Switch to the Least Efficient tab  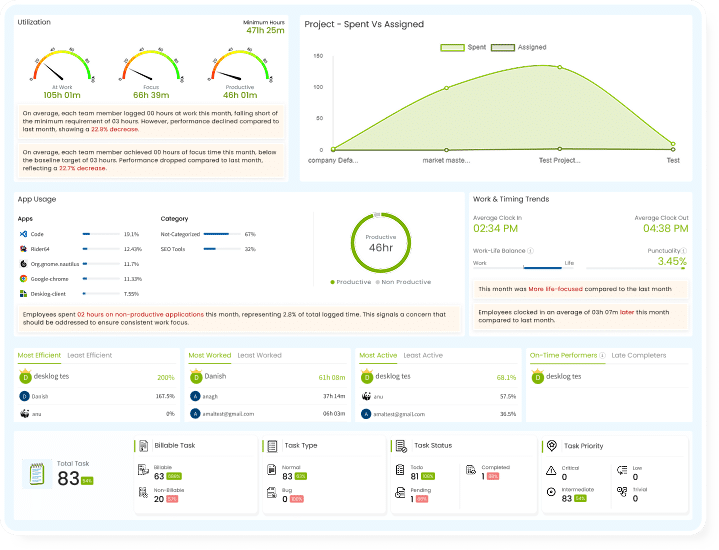pyautogui.click(x=89, y=355)
